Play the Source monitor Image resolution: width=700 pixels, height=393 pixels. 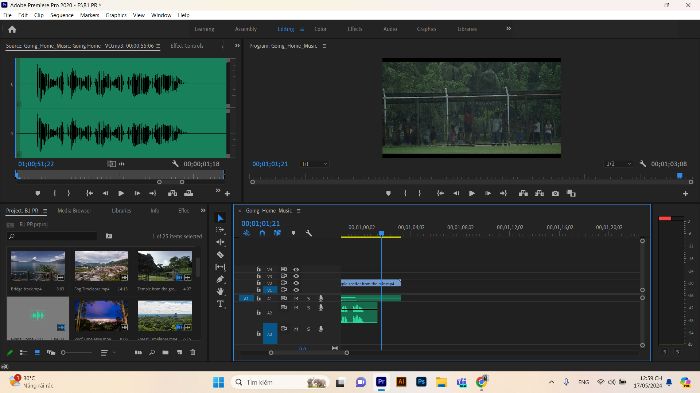click(121, 193)
